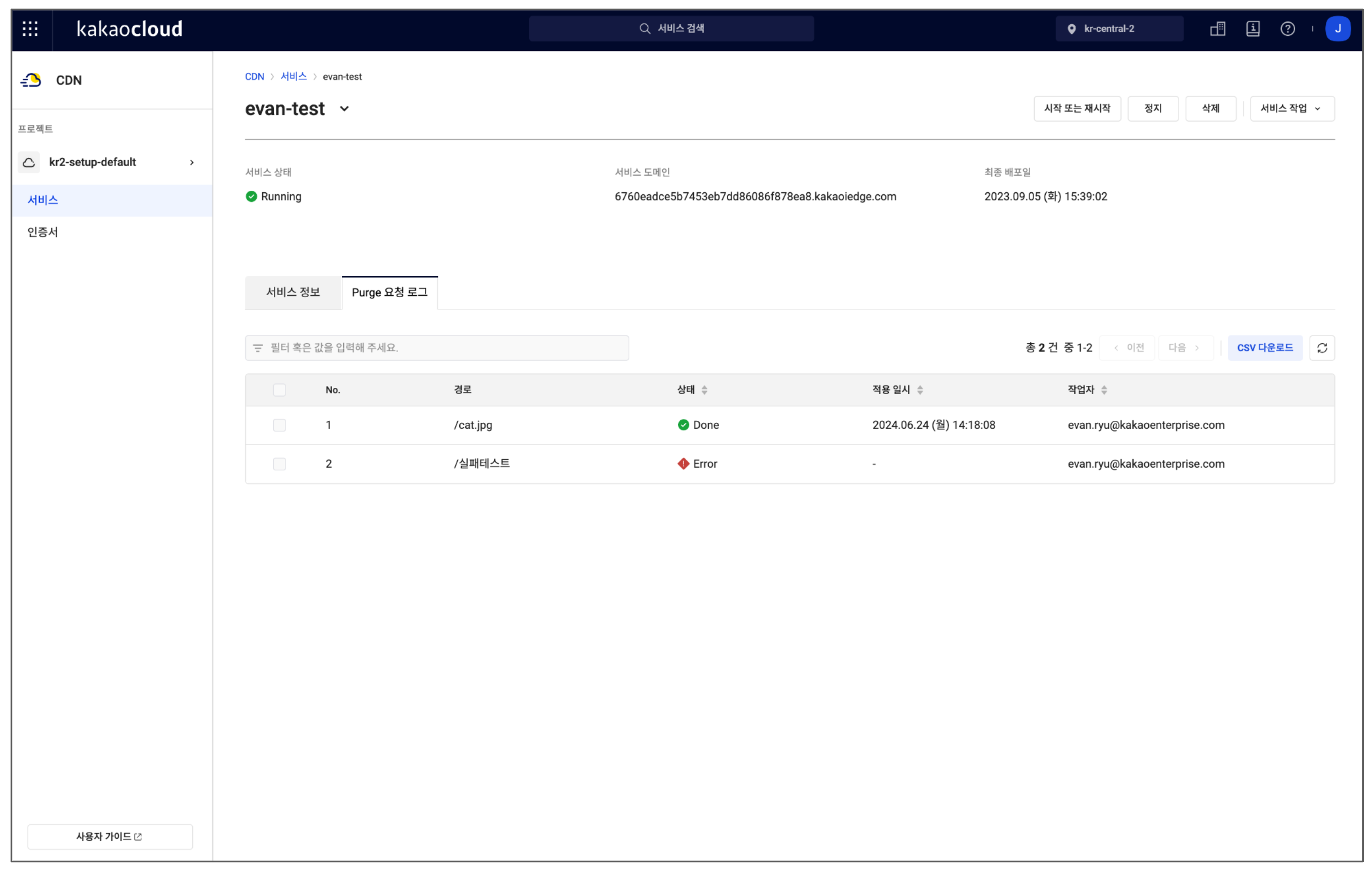The image size is (1372, 869).
Task: Click the evan-test breadcrumb text
Action: [x=342, y=76]
